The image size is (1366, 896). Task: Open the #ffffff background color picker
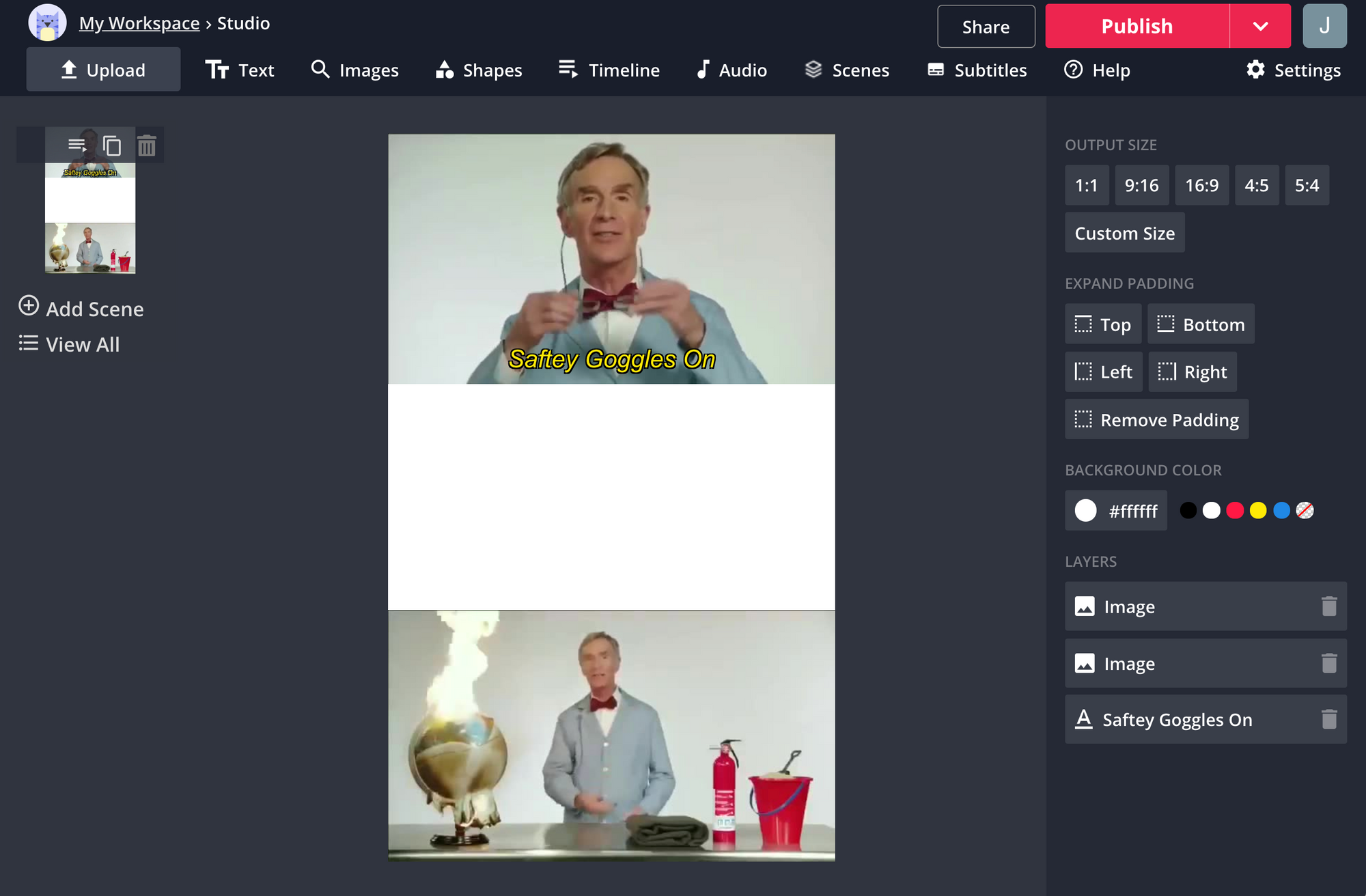point(1116,511)
